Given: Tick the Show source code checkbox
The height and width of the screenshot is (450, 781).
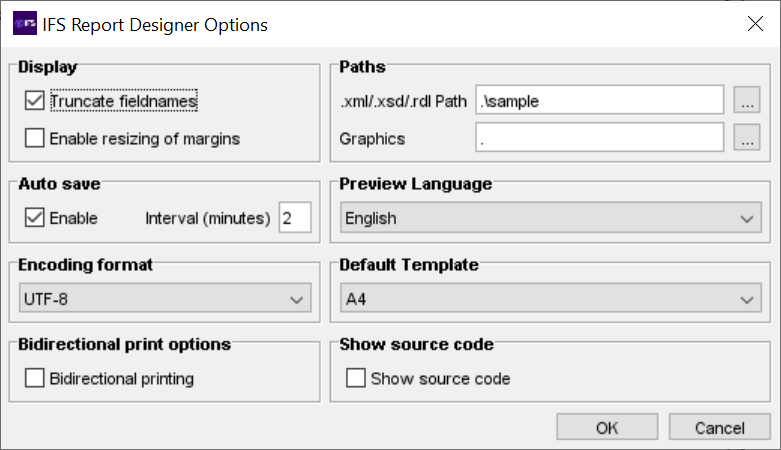Looking at the screenshot, I should point(356,378).
